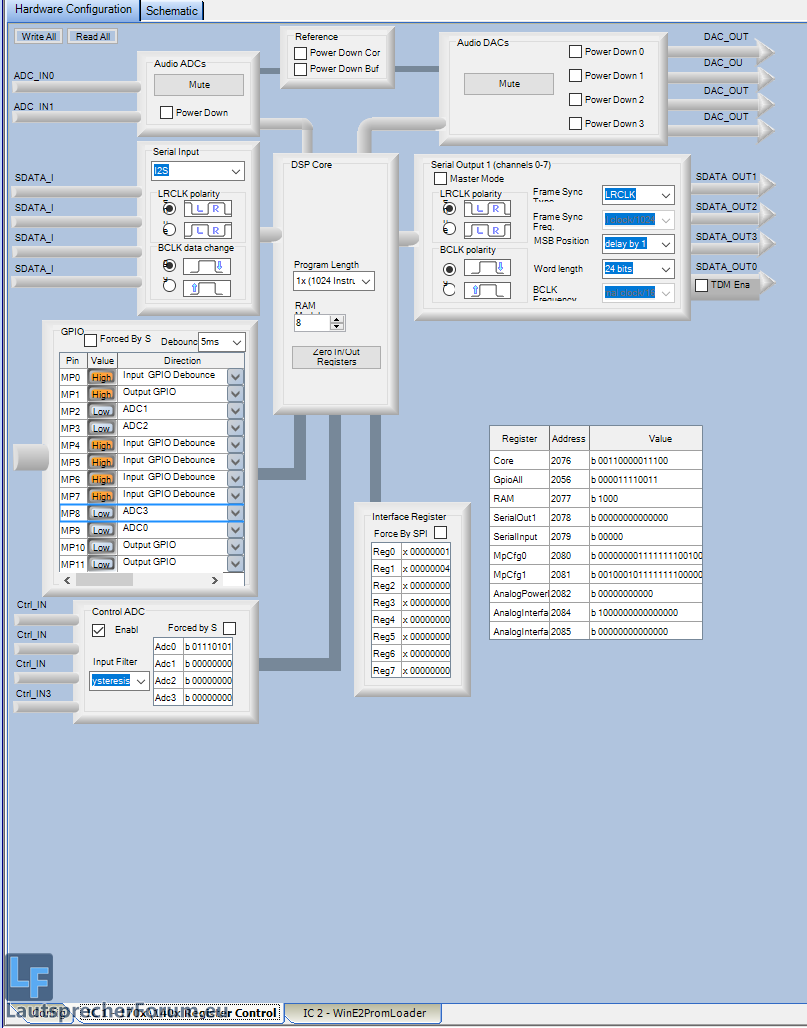
Task: Toggle the MP2 Low value button
Action: point(102,411)
